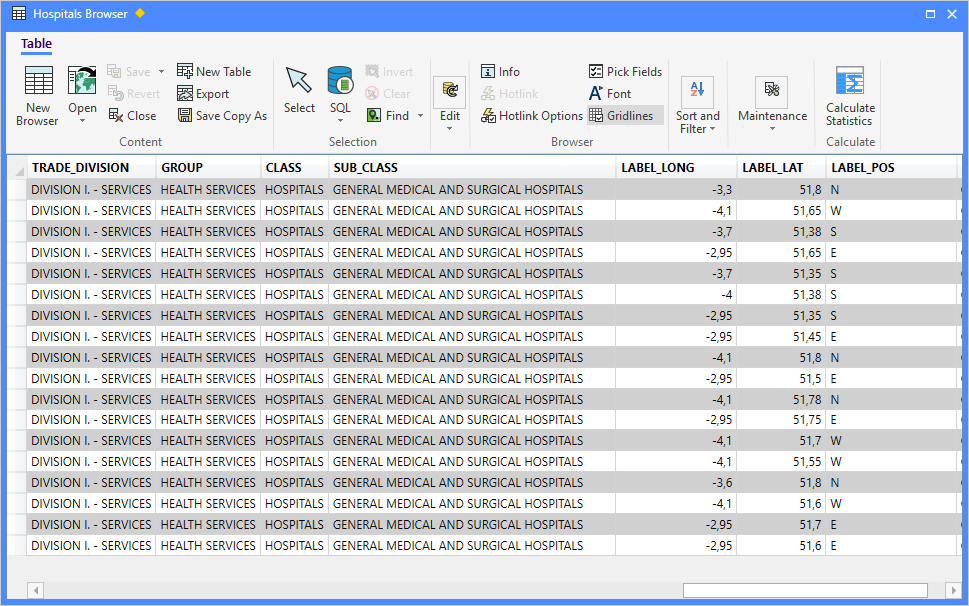969x606 pixels.
Task: Click the LABEL_LONG cell showing -4
Action: click(x=676, y=295)
